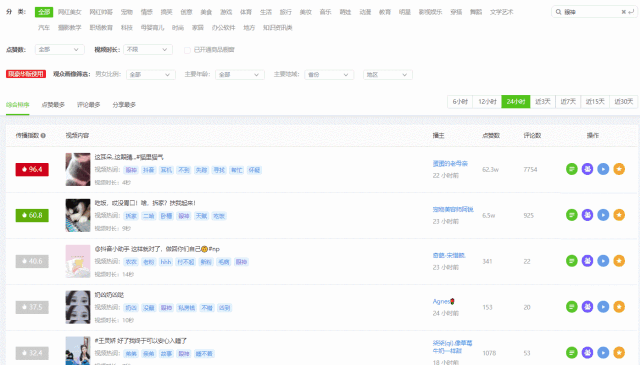The height and width of the screenshot is (365, 640).
Task: Click the purple audience icon in the 40.6 row
Action: [x=587, y=260]
